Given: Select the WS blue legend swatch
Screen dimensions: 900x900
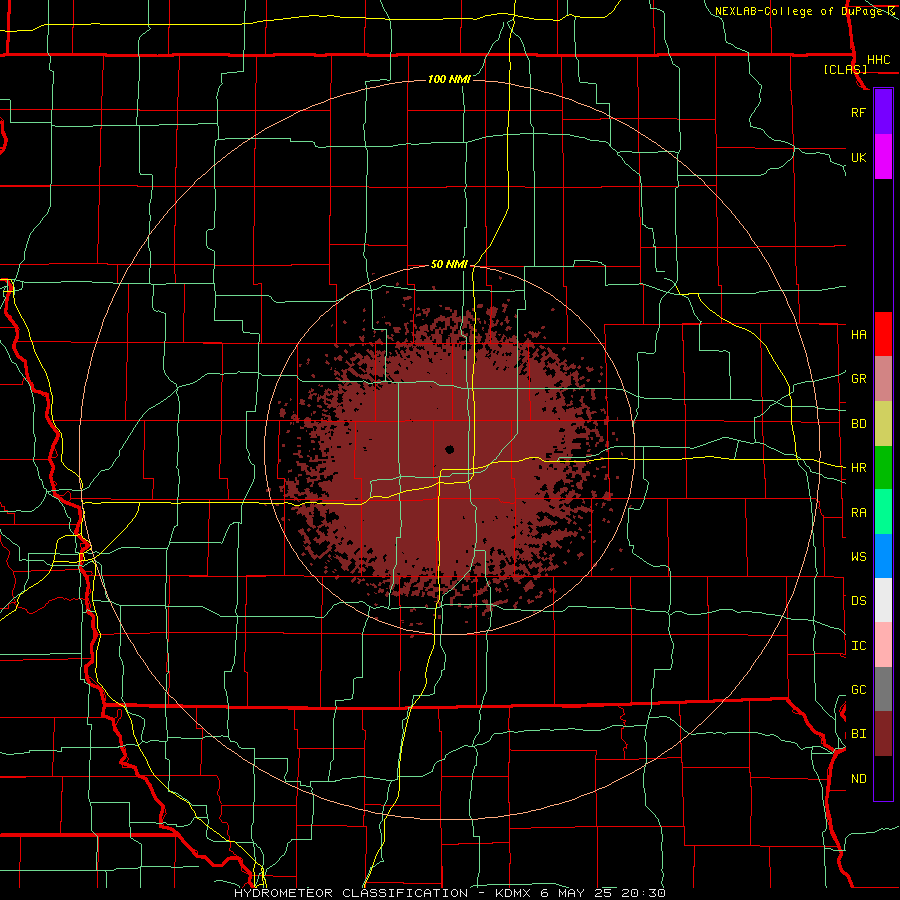Looking at the screenshot, I should click(x=883, y=556).
